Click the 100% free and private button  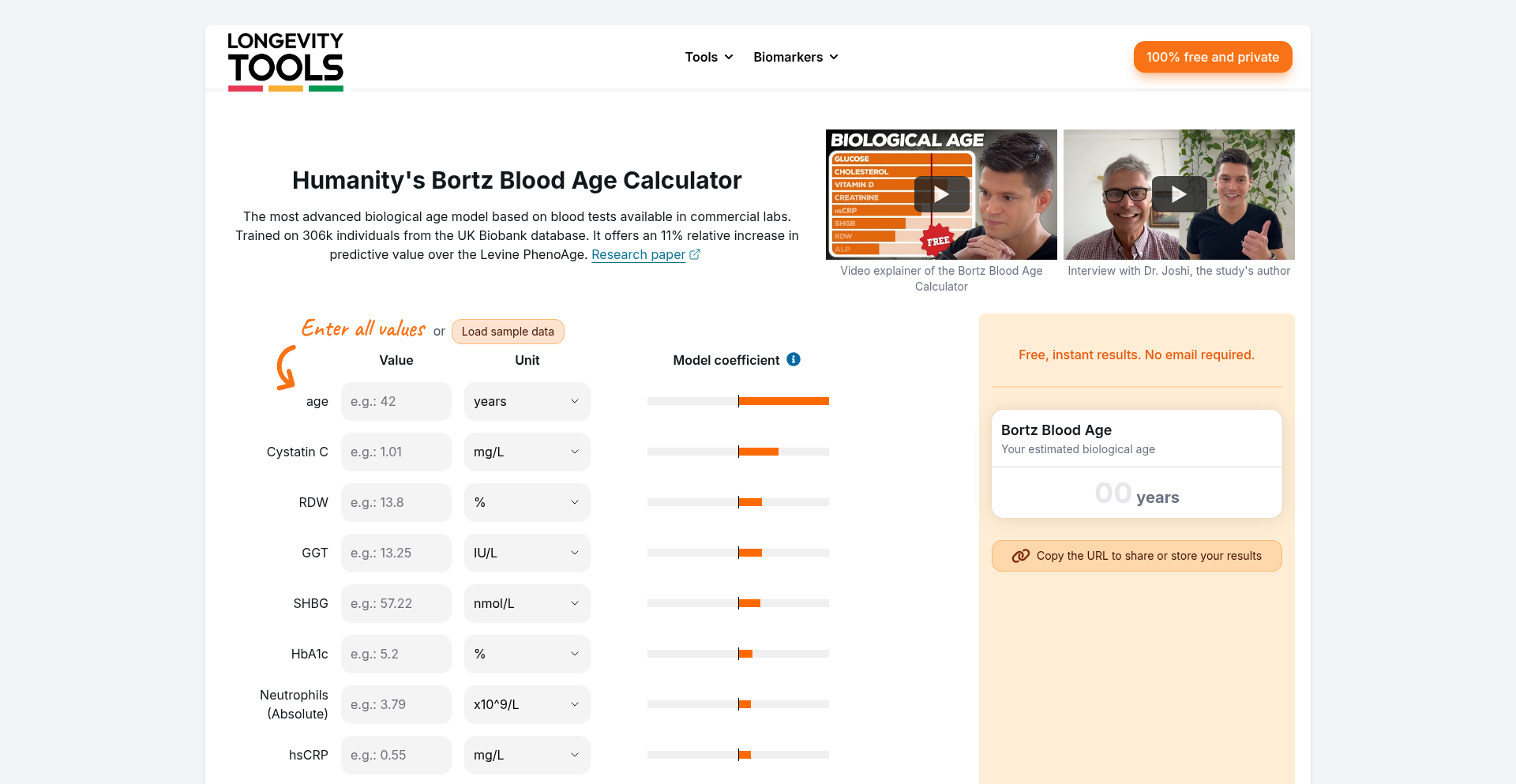point(1212,57)
